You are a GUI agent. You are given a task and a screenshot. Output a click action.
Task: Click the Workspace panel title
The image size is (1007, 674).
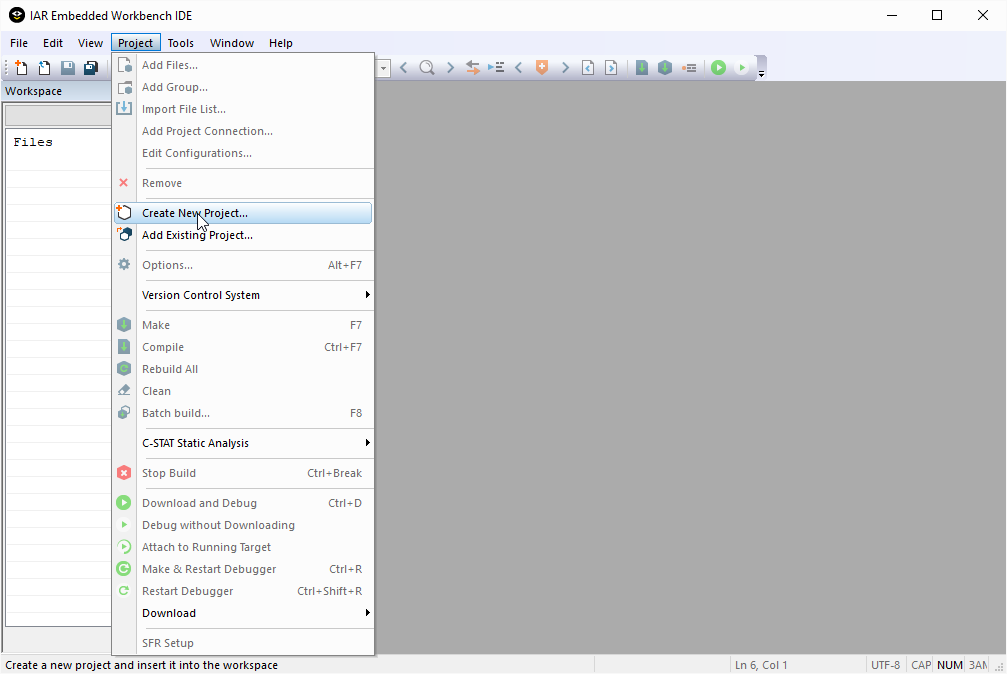point(33,91)
